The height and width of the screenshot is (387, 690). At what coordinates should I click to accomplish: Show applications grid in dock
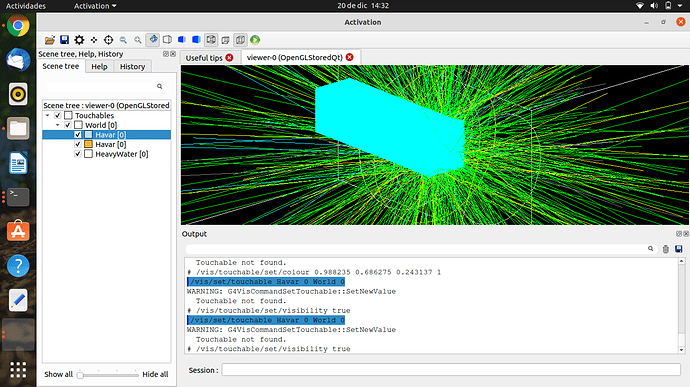coord(18,370)
